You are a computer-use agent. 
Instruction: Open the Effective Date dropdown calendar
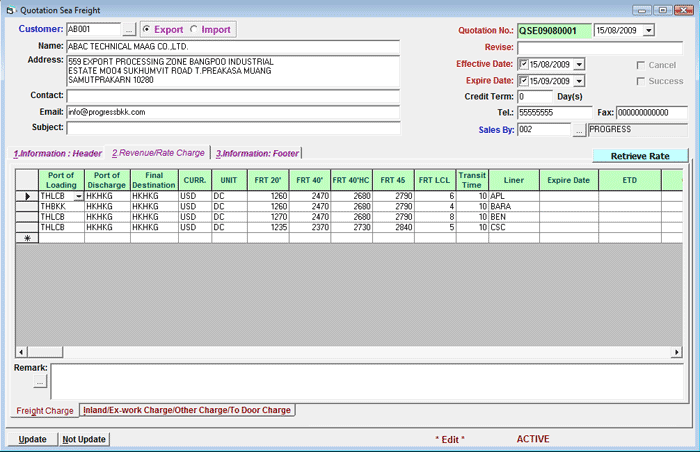pyautogui.click(x=579, y=64)
